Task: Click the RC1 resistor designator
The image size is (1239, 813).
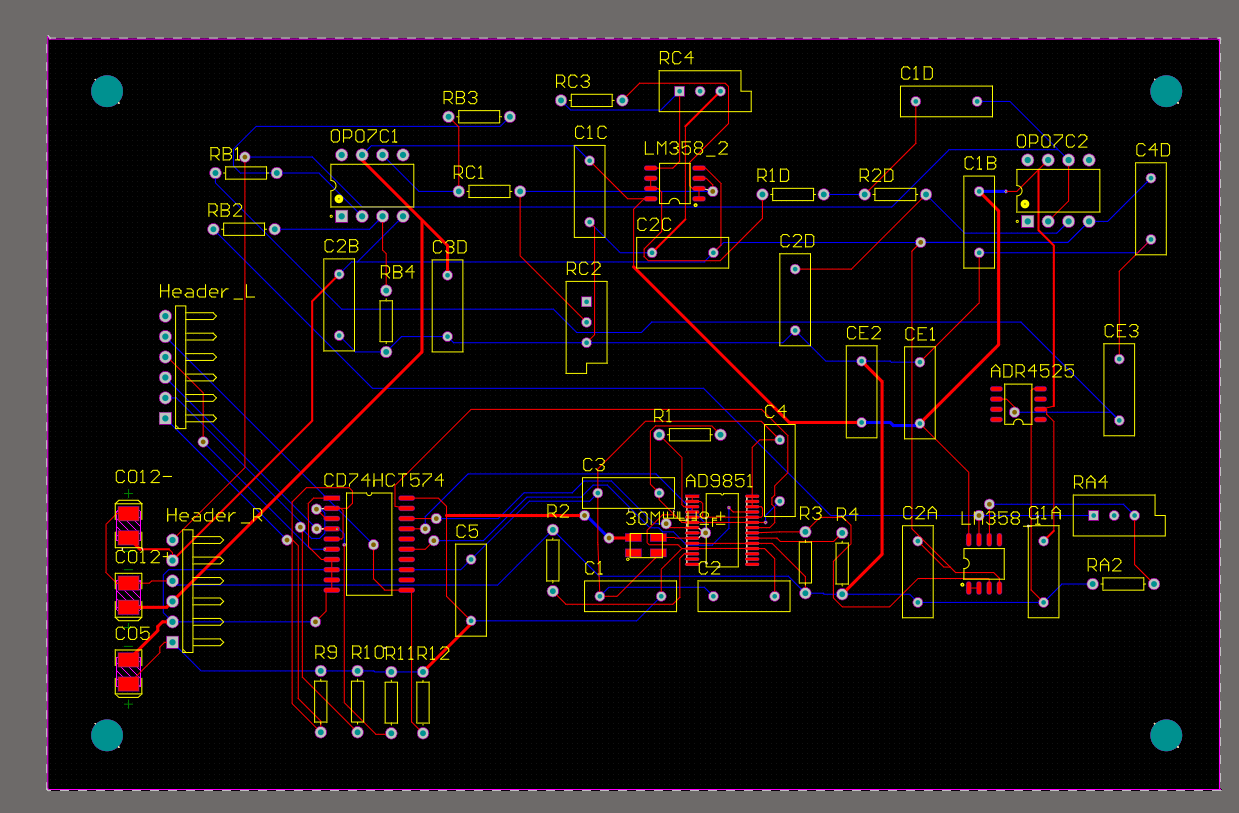Action: 469,172
